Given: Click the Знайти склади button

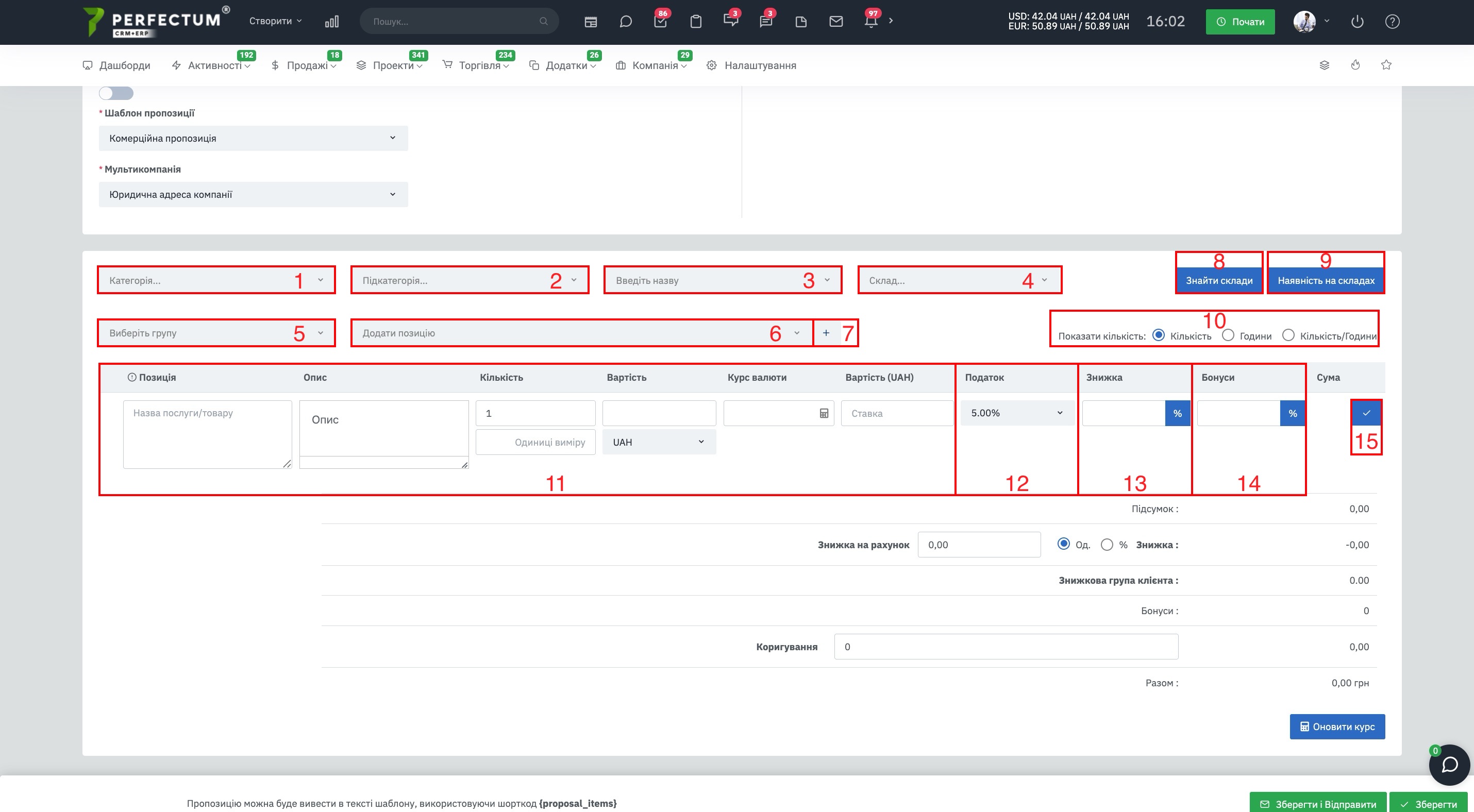Looking at the screenshot, I should [x=1219, y=281].
